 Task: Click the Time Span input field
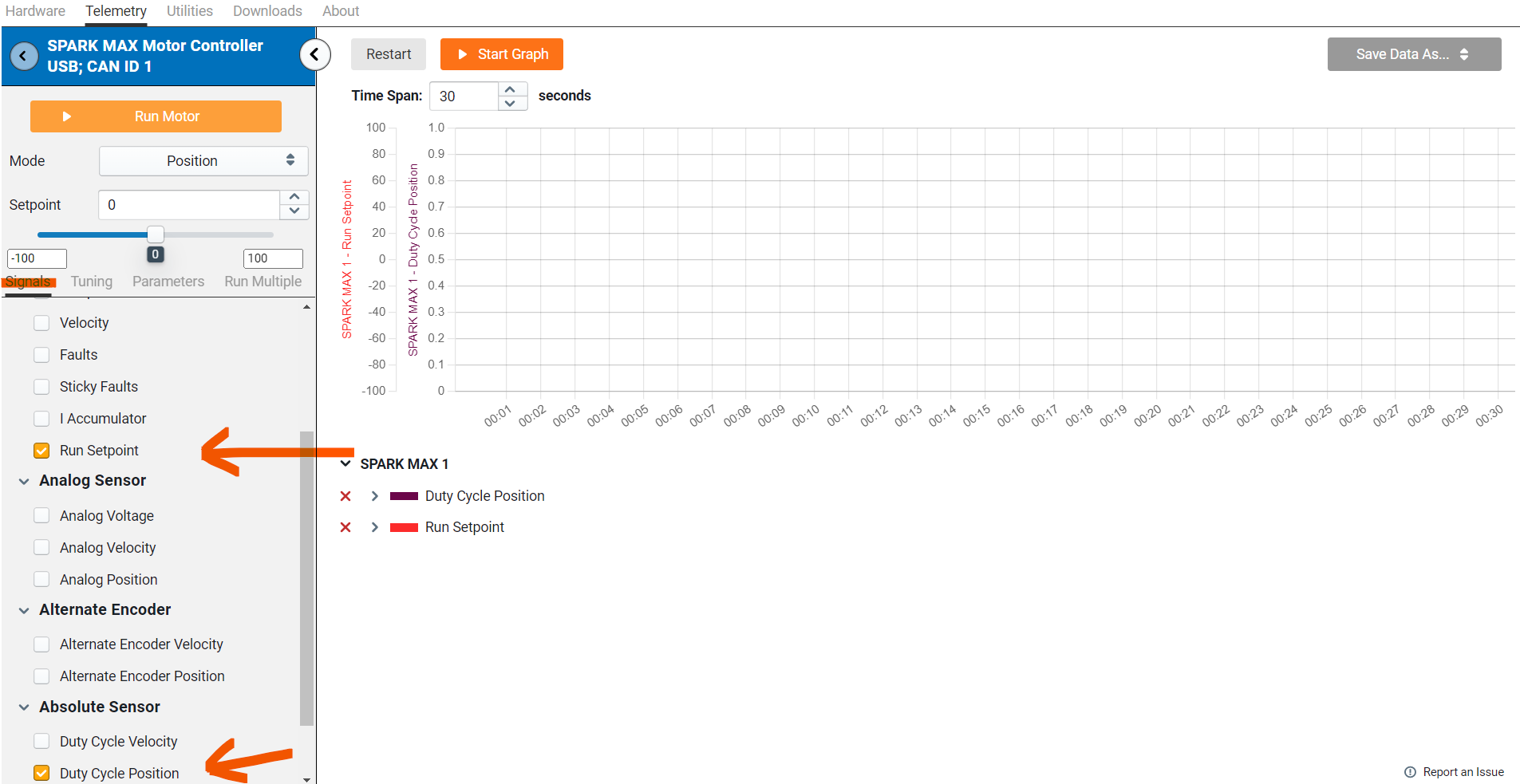pos(464,97)
